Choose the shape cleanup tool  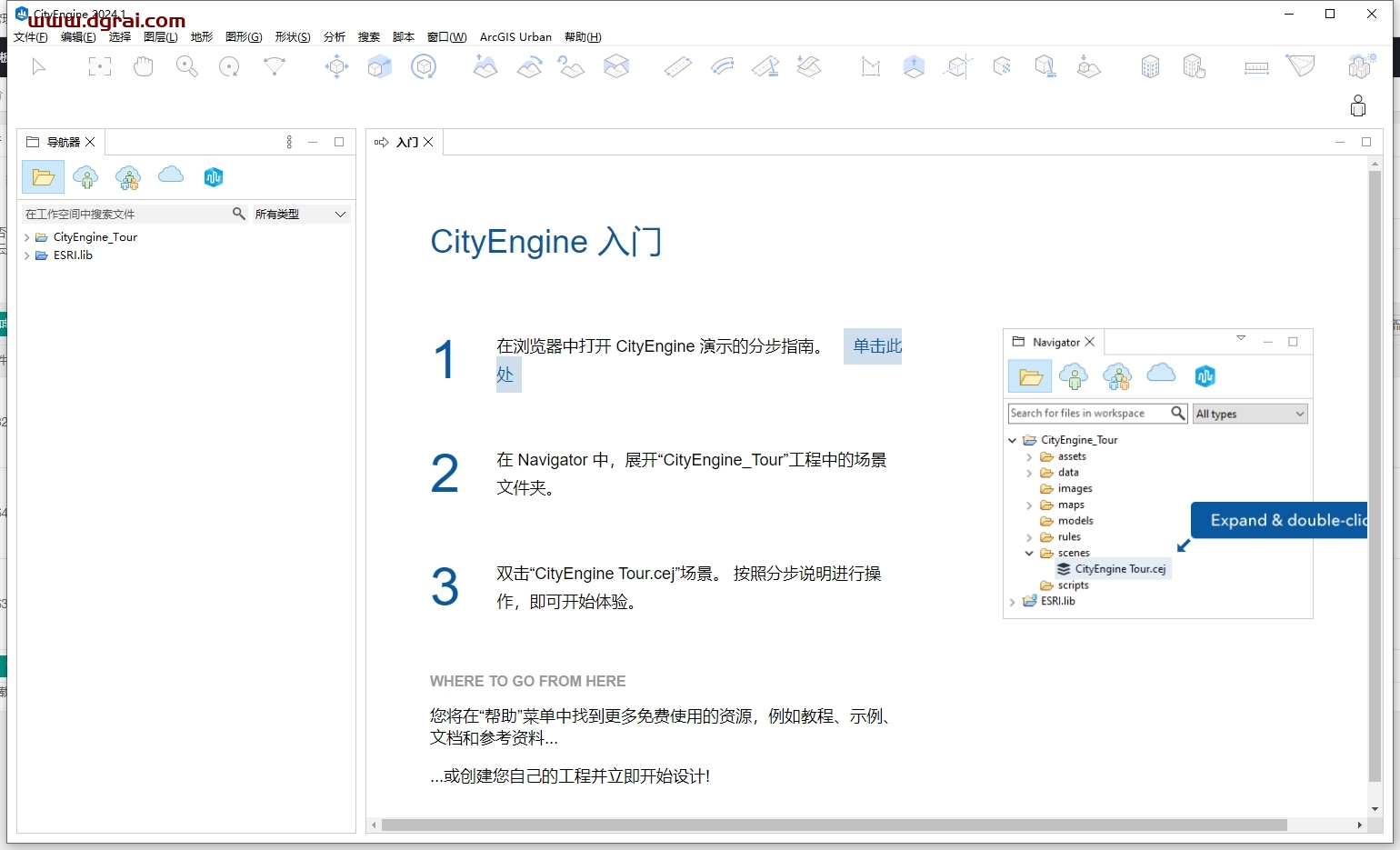pyautogui.click(x=1045, y=66)
